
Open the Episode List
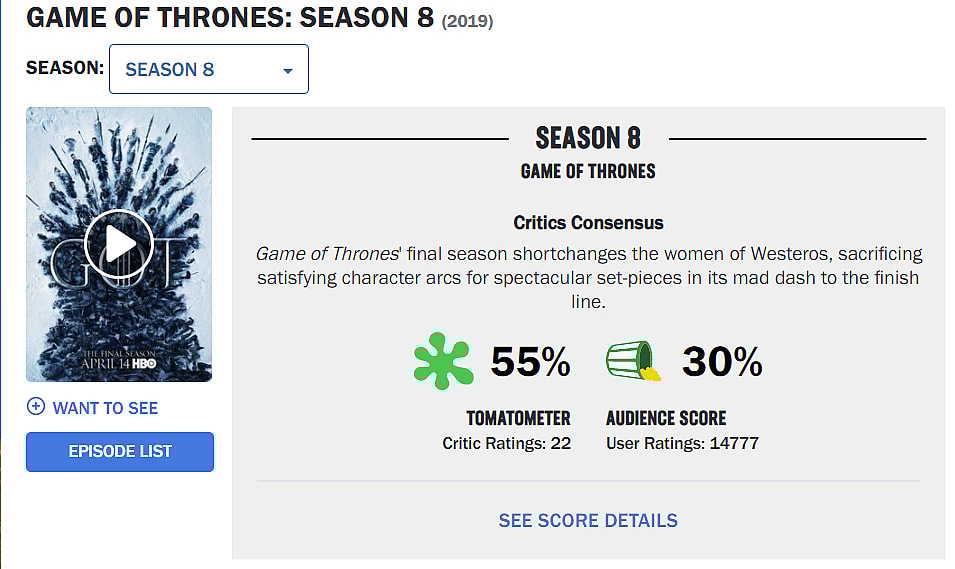coord(120,452)
